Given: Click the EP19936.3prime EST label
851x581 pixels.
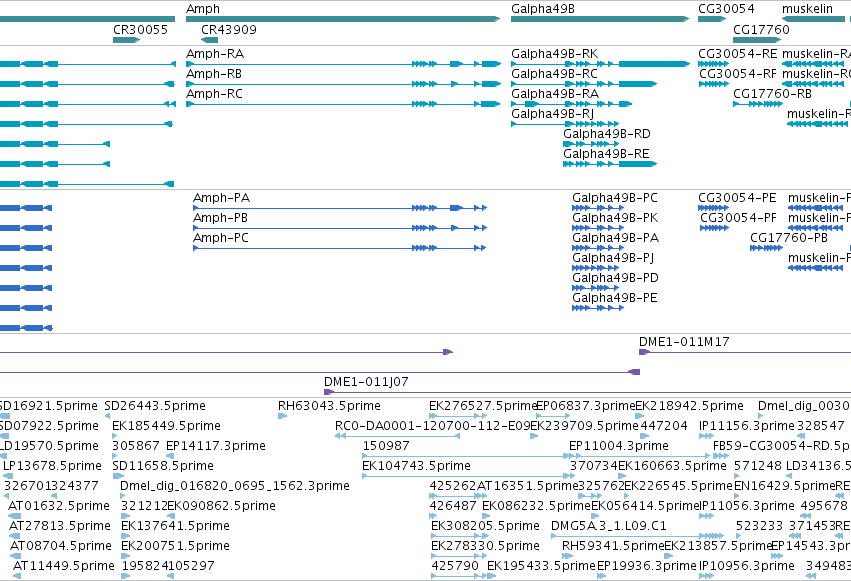Looking at the screenshot, I should tap(646, 567).
